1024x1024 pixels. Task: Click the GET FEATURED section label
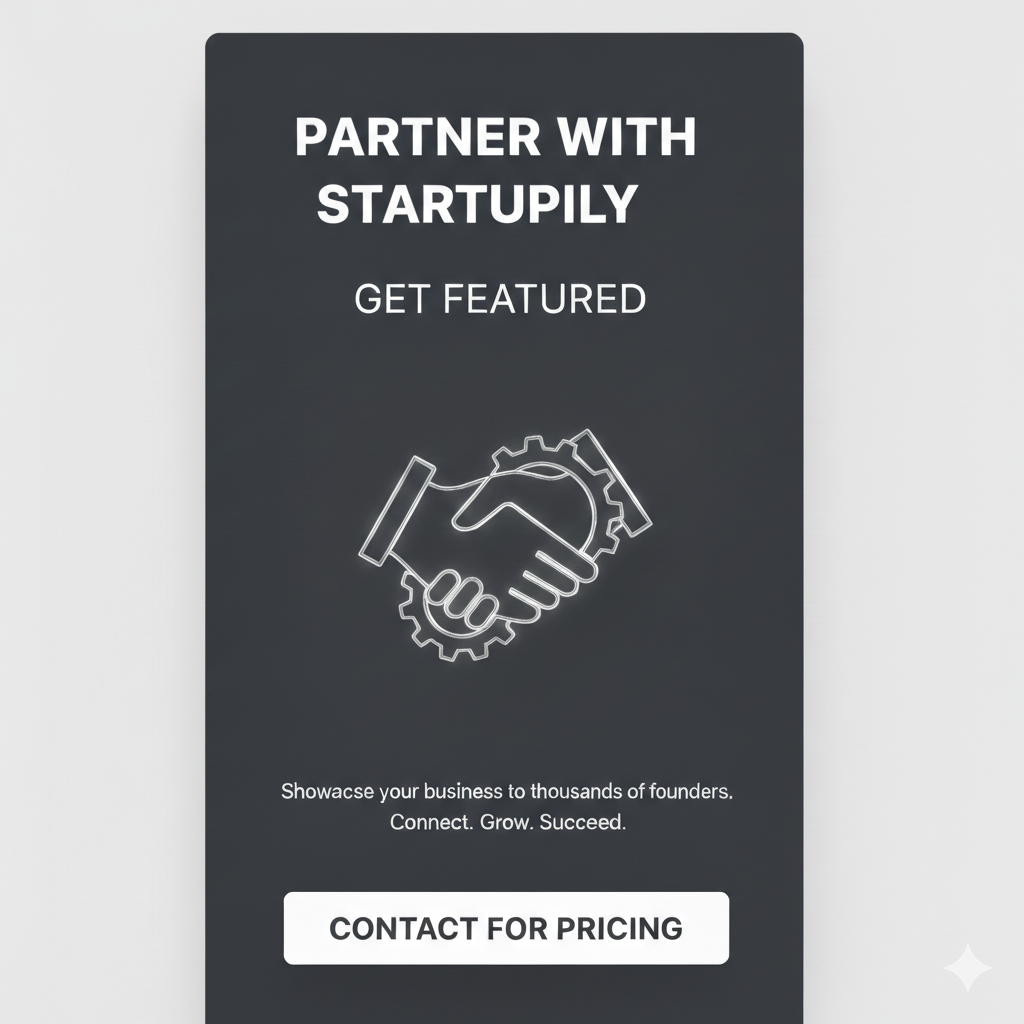click(x=500, y=297)
